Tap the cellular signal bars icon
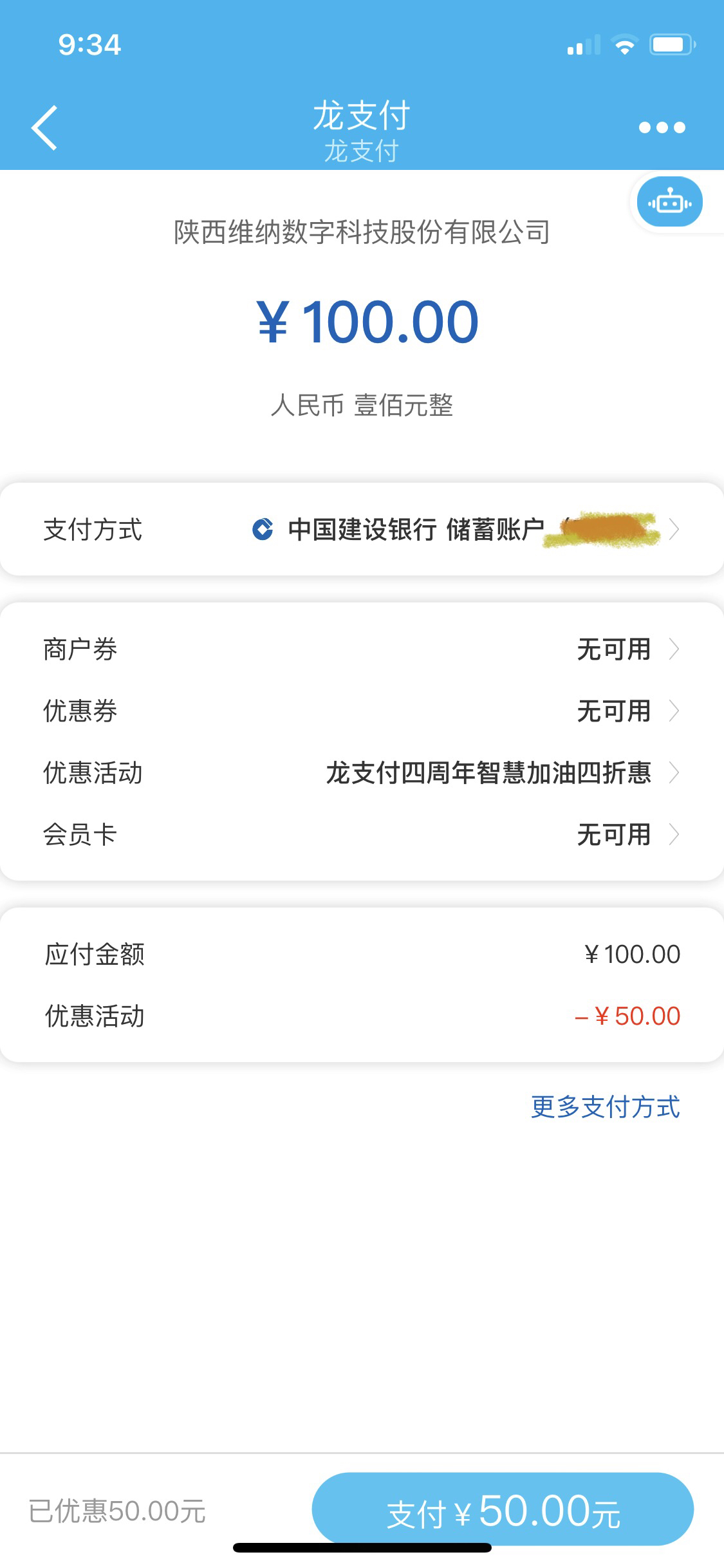Image resolution: width=724 pixels, height=1568 pixels. [x=584, y=46]
